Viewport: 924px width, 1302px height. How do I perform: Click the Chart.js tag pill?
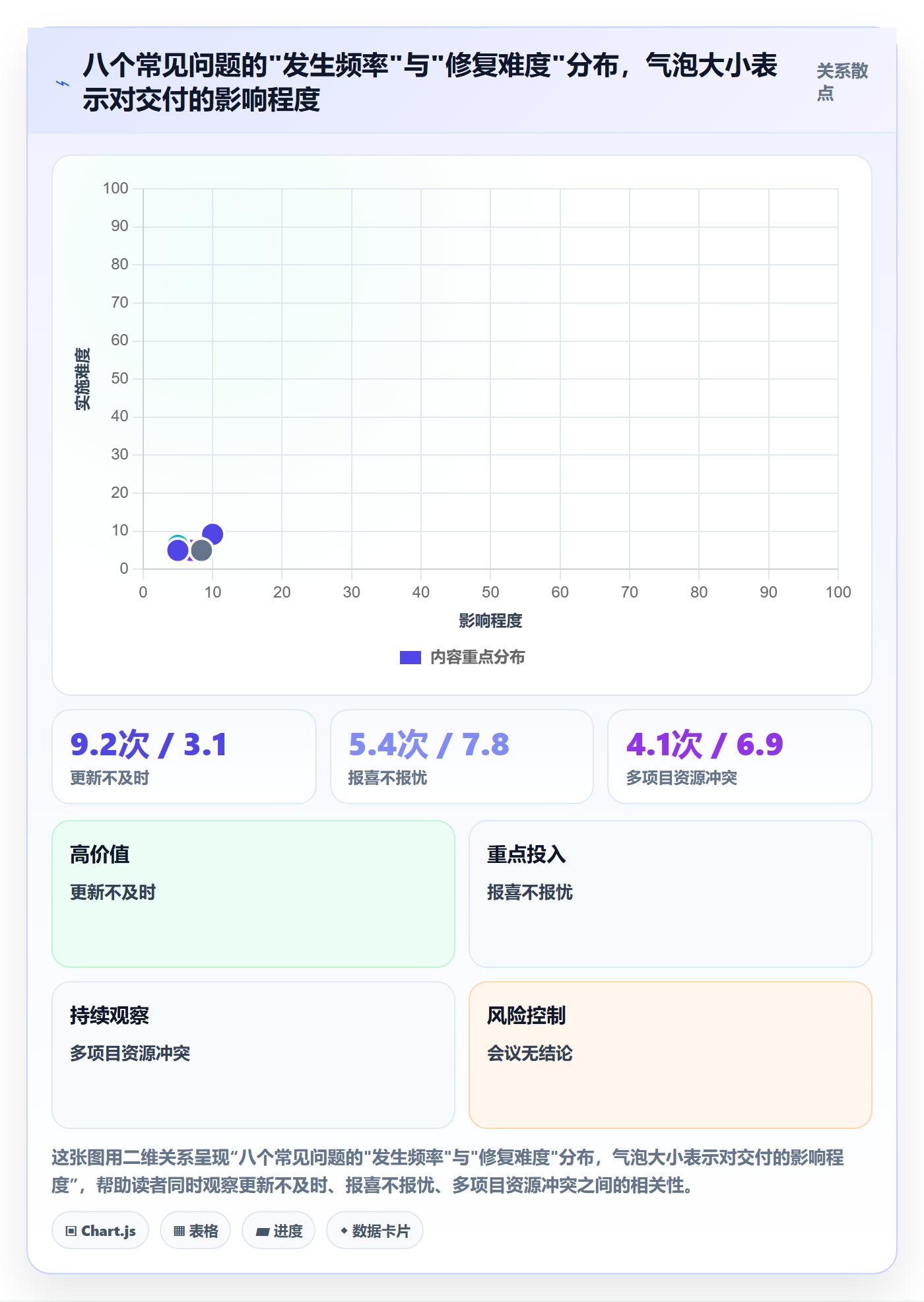[x=100, y=1231]
